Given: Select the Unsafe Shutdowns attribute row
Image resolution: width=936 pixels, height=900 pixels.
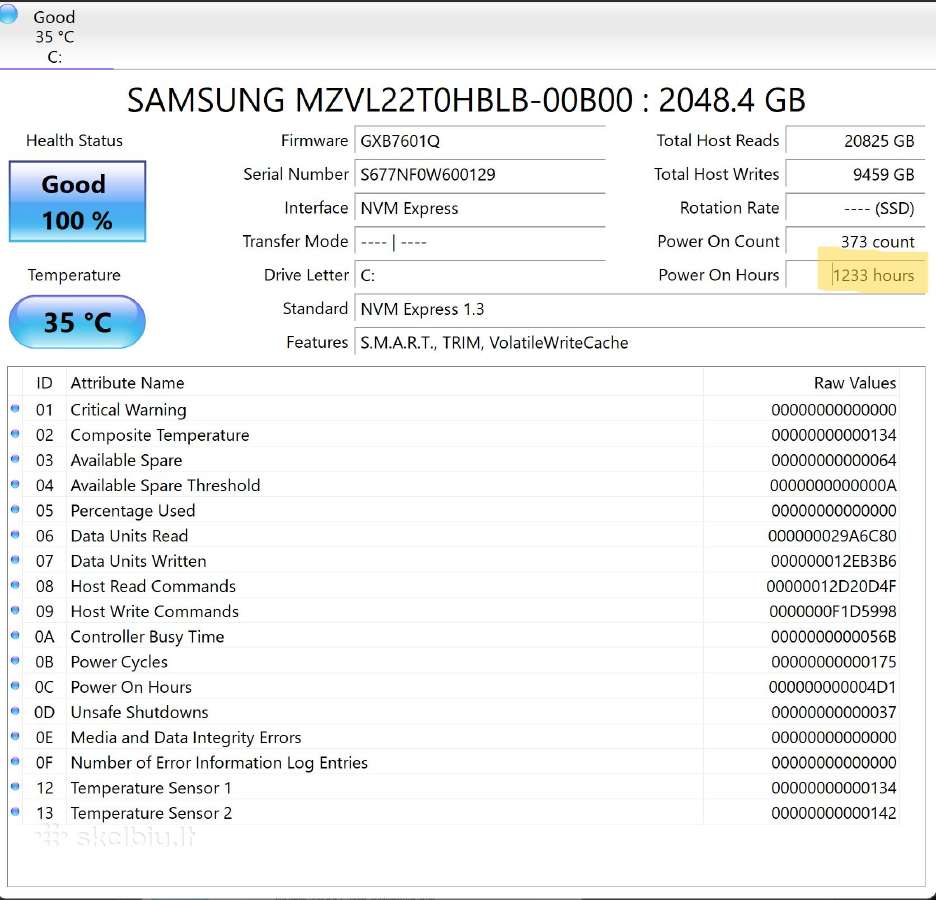Looking at the screenshot, I should pyautogui.click(x=454, y=712).
